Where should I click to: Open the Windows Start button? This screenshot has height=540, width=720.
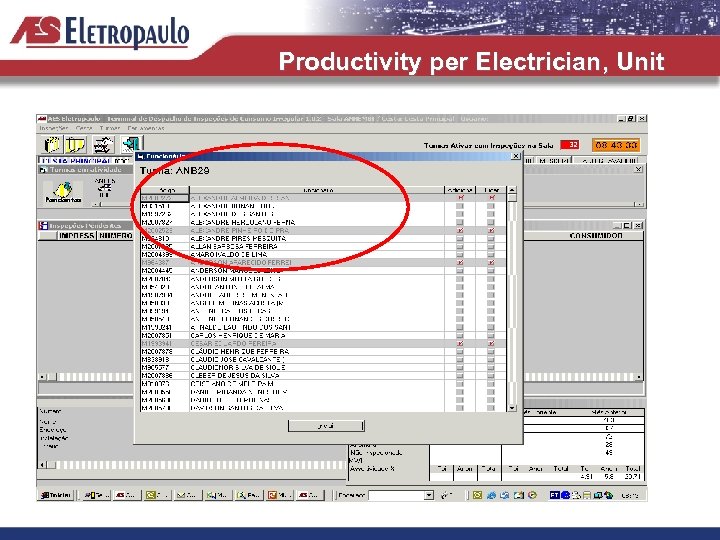tap(56, 495)
